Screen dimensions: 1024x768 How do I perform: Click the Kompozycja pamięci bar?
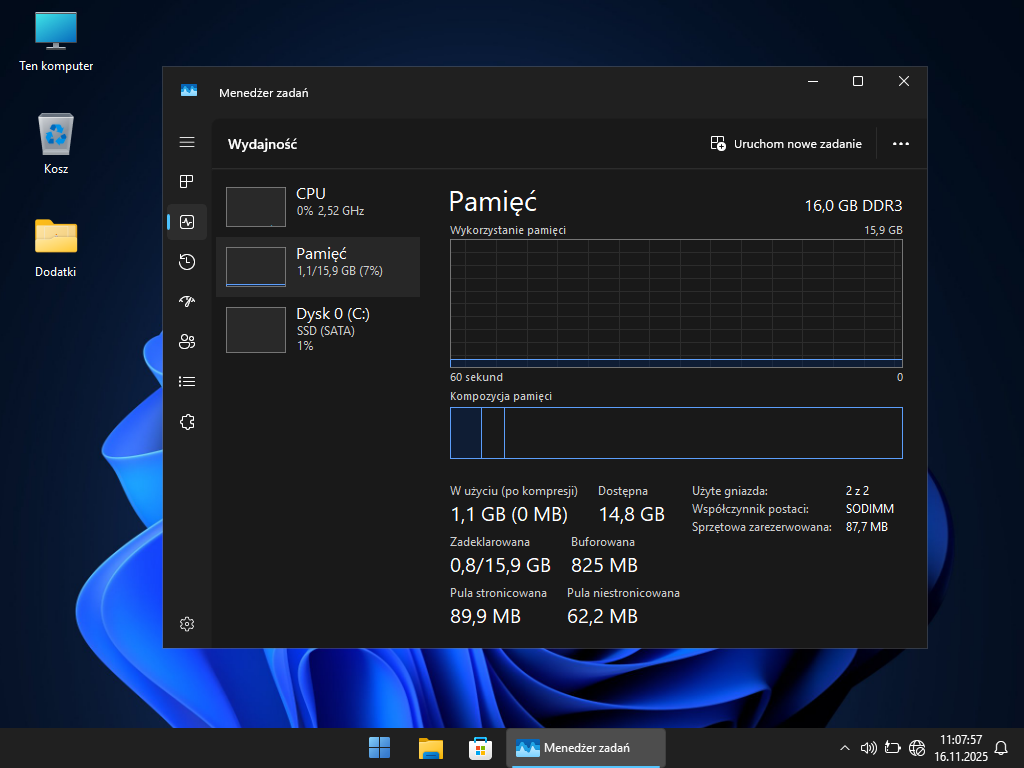click(x=676, y=433)
